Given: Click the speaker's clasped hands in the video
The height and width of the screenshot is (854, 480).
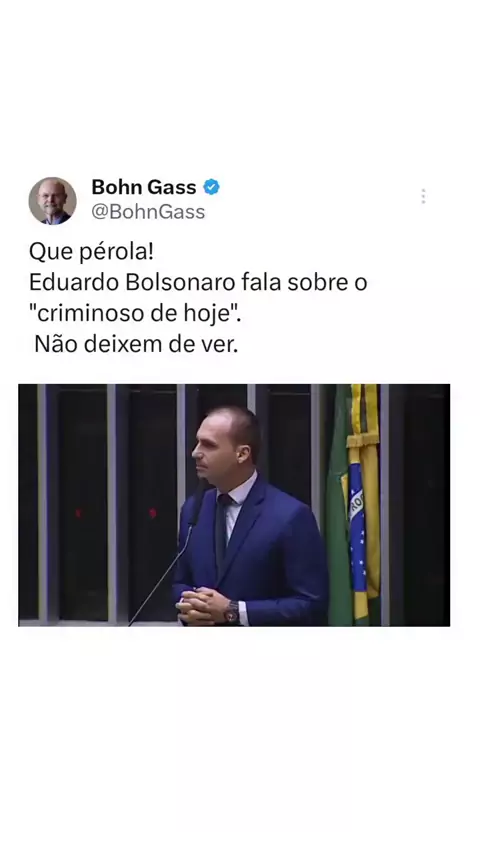Looking at the screenshot, I should tap(198, 607).
